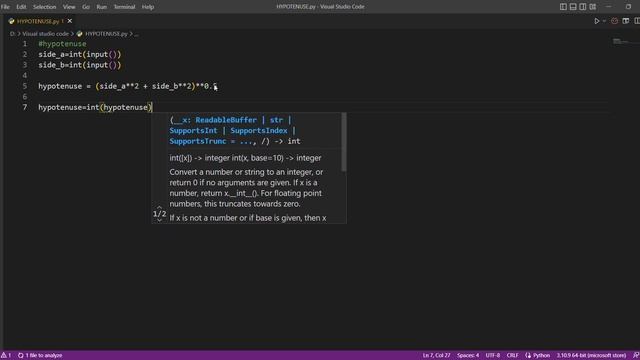Click 'ReadableBuffer' type in signature popup
The height and width of the screenshot is (360, 640).
pyautogui.click(x=226, y=120)
